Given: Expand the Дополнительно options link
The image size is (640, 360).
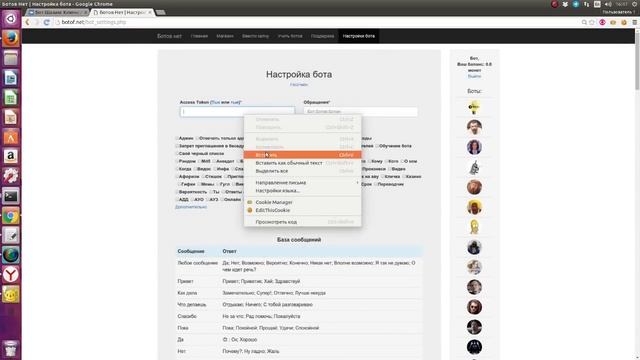Looking at the screenshot, I should (191, 207).
